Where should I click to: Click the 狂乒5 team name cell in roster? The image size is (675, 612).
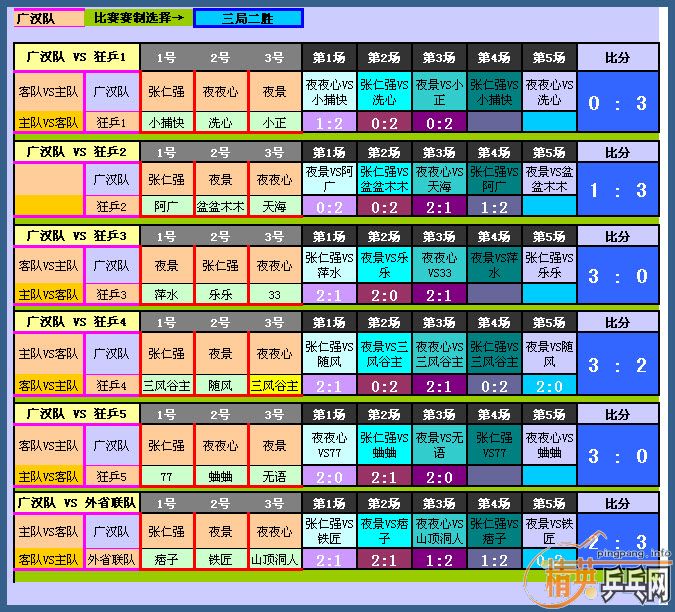pyautogui.click(x=112, y=476)
